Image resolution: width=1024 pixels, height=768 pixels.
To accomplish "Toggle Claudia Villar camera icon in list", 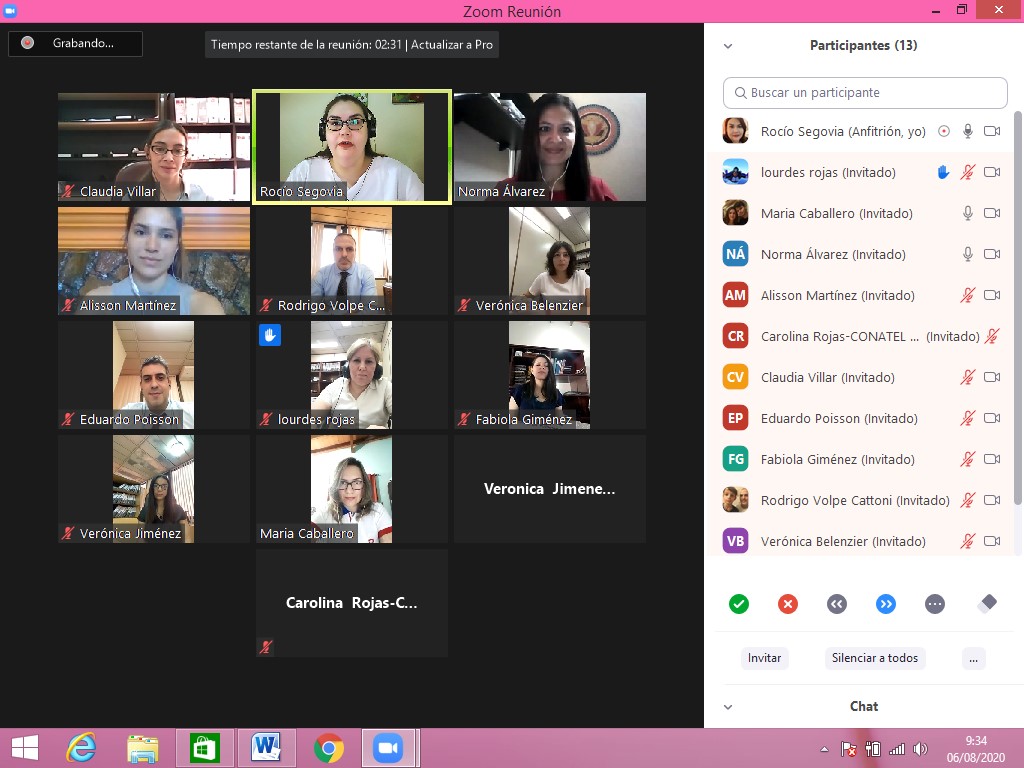I will coord(992,377).
